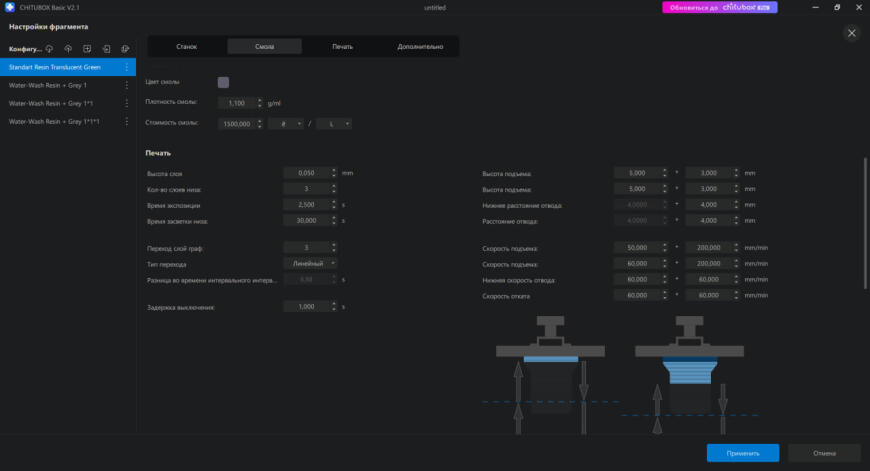The image size is (870, 471).
Task: Click the Применить apply button
Action: point(742,453)
